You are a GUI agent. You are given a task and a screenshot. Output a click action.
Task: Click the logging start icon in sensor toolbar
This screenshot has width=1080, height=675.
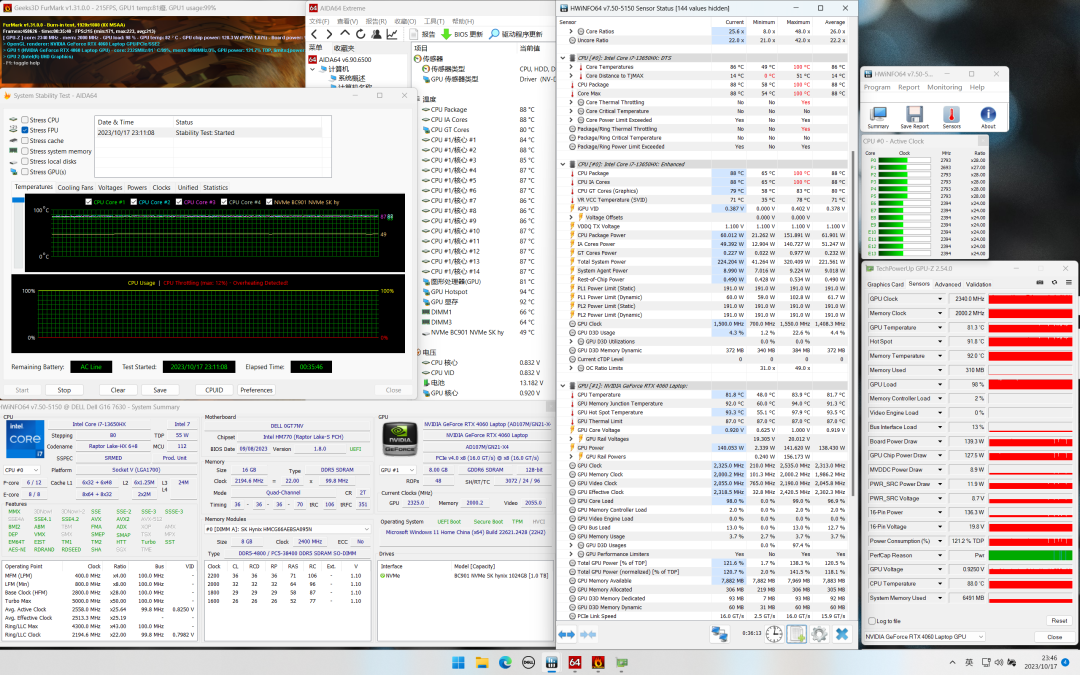tap(796, 634)
